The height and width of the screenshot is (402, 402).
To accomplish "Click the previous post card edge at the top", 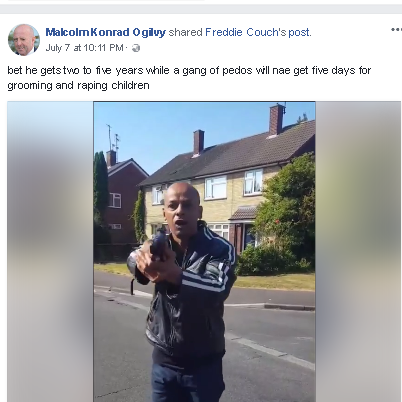I will click(106, 1).
